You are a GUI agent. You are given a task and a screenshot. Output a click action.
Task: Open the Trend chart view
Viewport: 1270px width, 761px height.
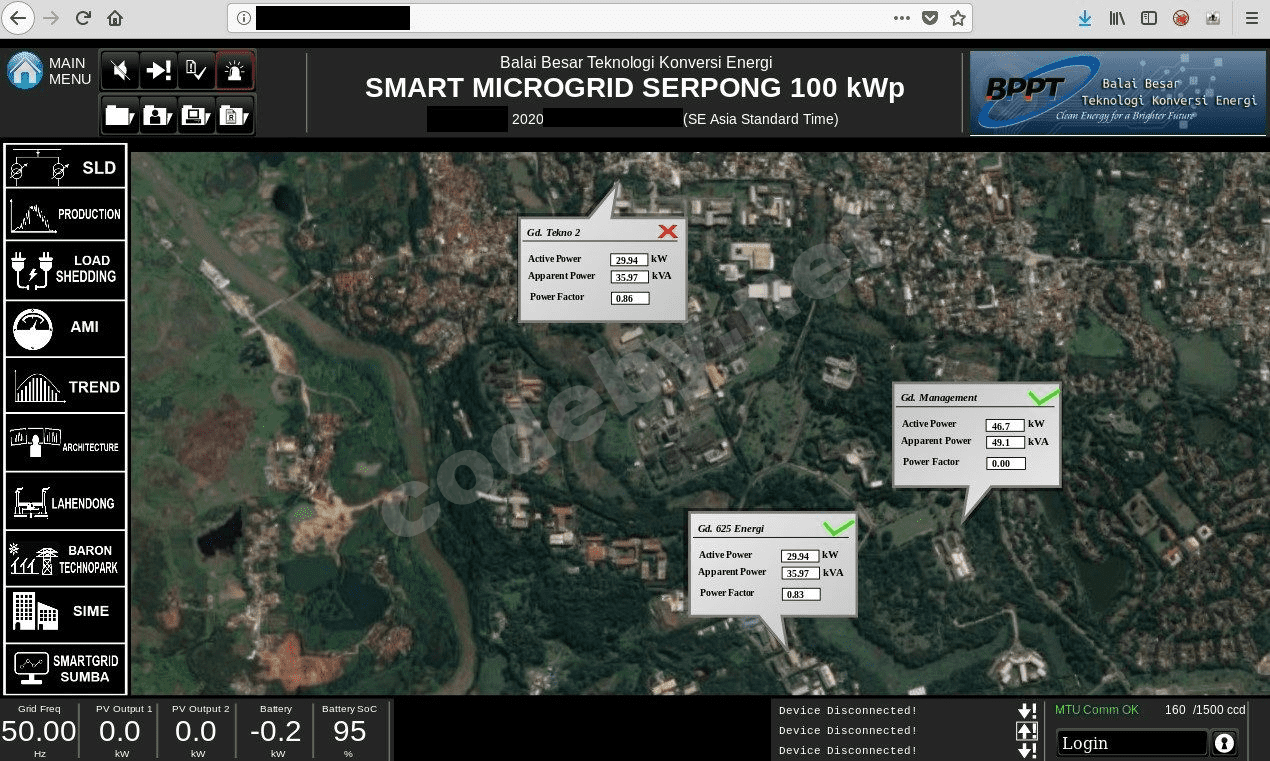[x=65, y=386]
